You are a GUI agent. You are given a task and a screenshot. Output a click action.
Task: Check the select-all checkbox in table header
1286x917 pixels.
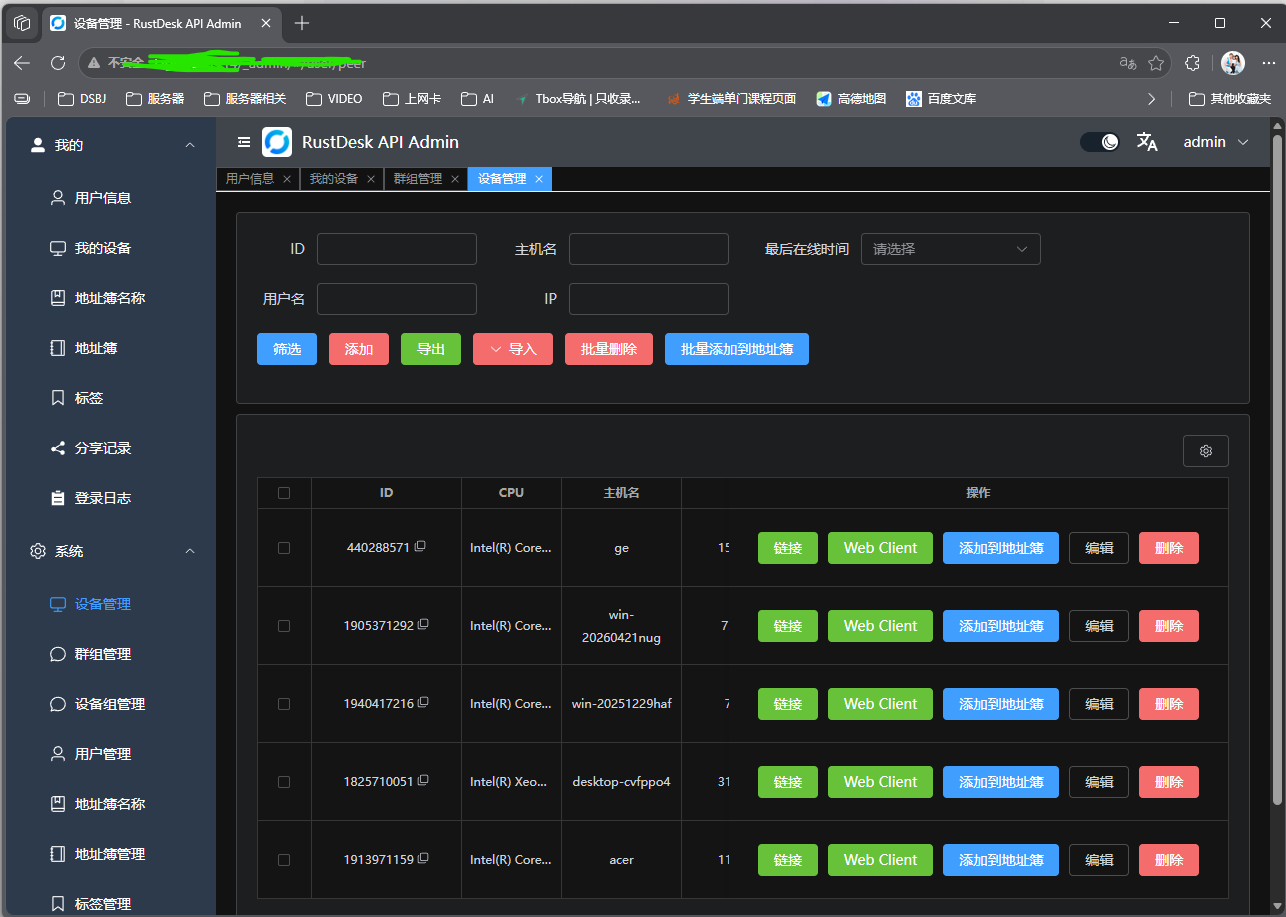(x=284, y=493)
